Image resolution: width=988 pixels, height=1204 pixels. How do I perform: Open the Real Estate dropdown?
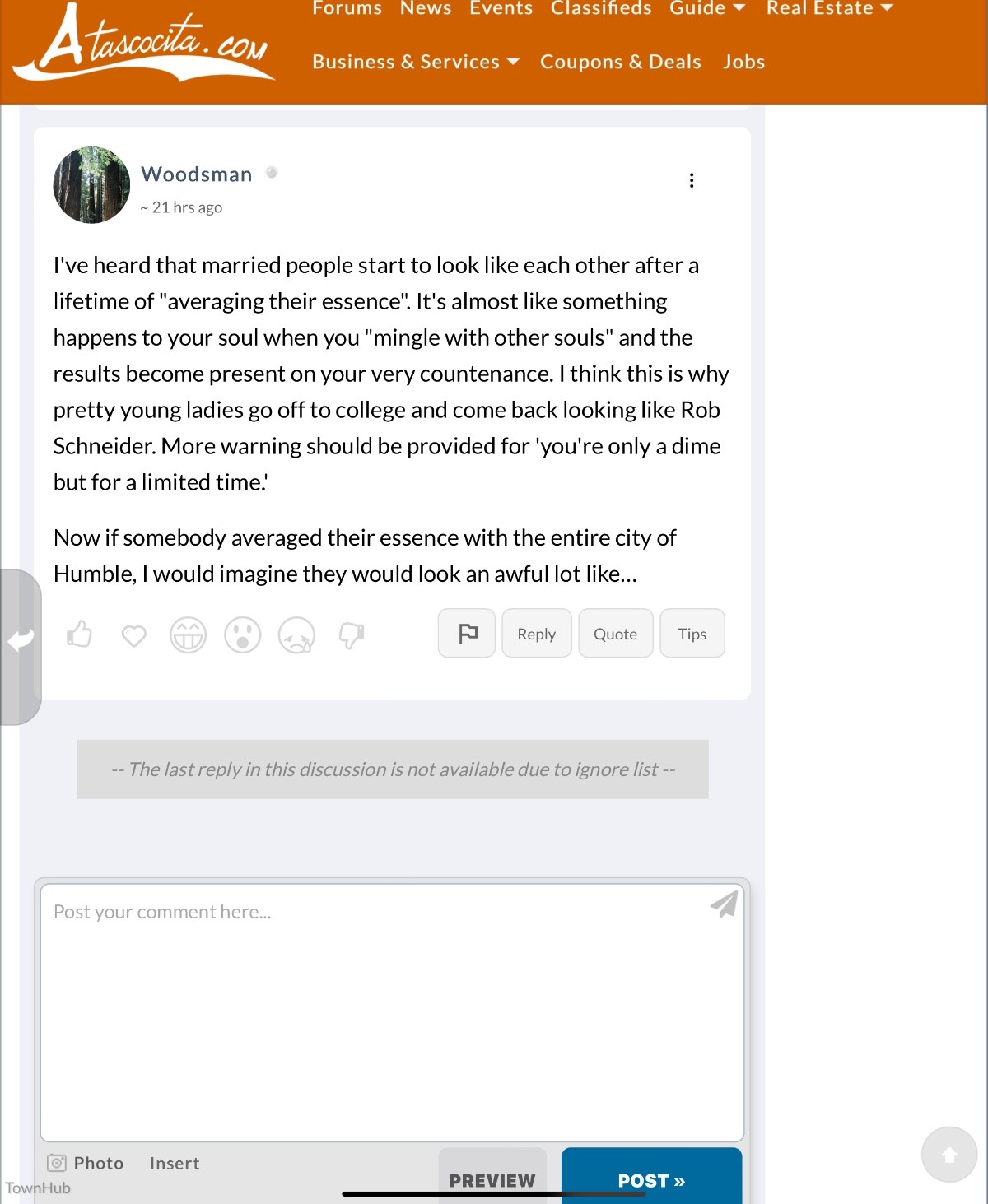tap(829, 8)
